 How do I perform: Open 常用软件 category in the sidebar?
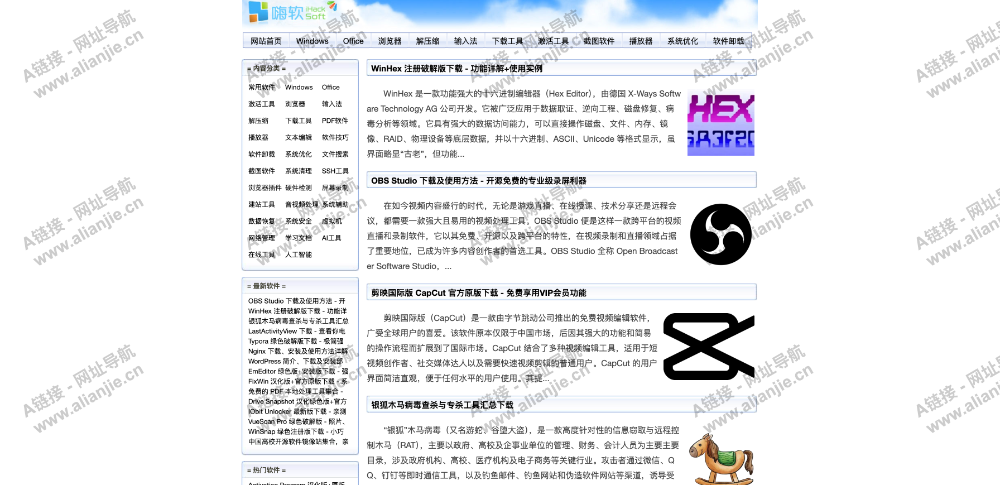[x=262, y=87]
